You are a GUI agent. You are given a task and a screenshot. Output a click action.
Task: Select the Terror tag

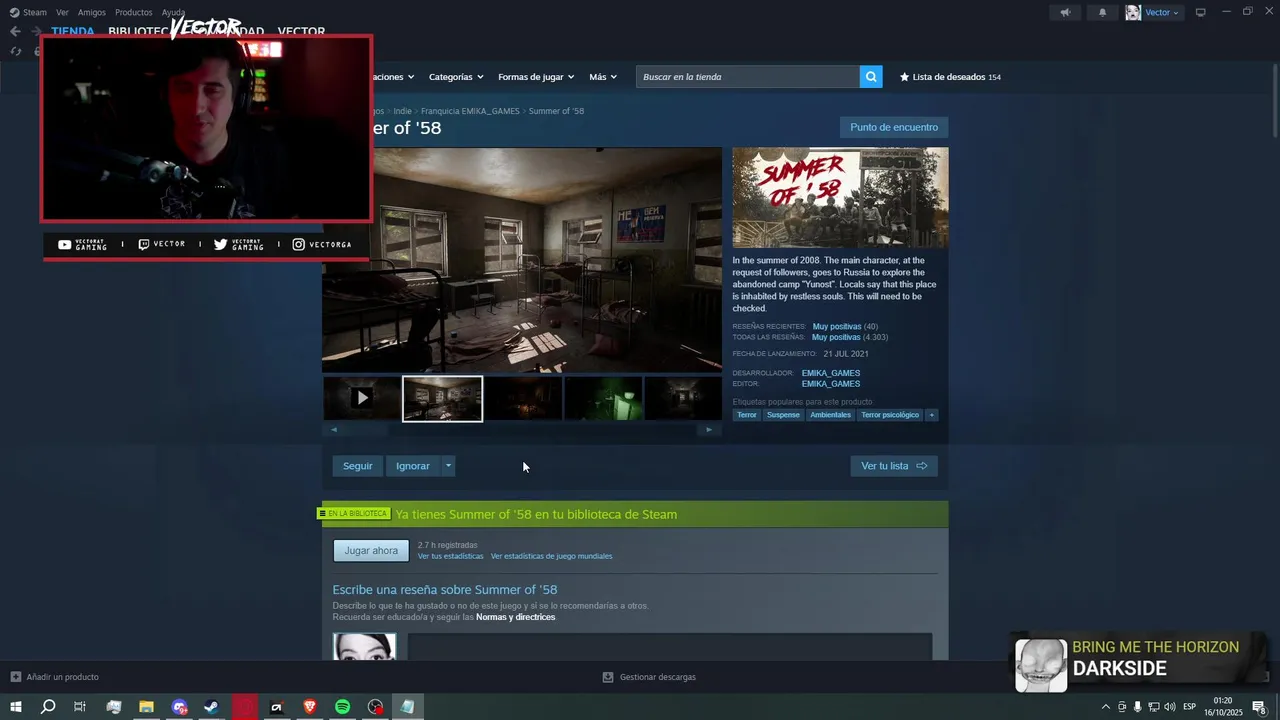pyautogui.click(x=747, y=415)
